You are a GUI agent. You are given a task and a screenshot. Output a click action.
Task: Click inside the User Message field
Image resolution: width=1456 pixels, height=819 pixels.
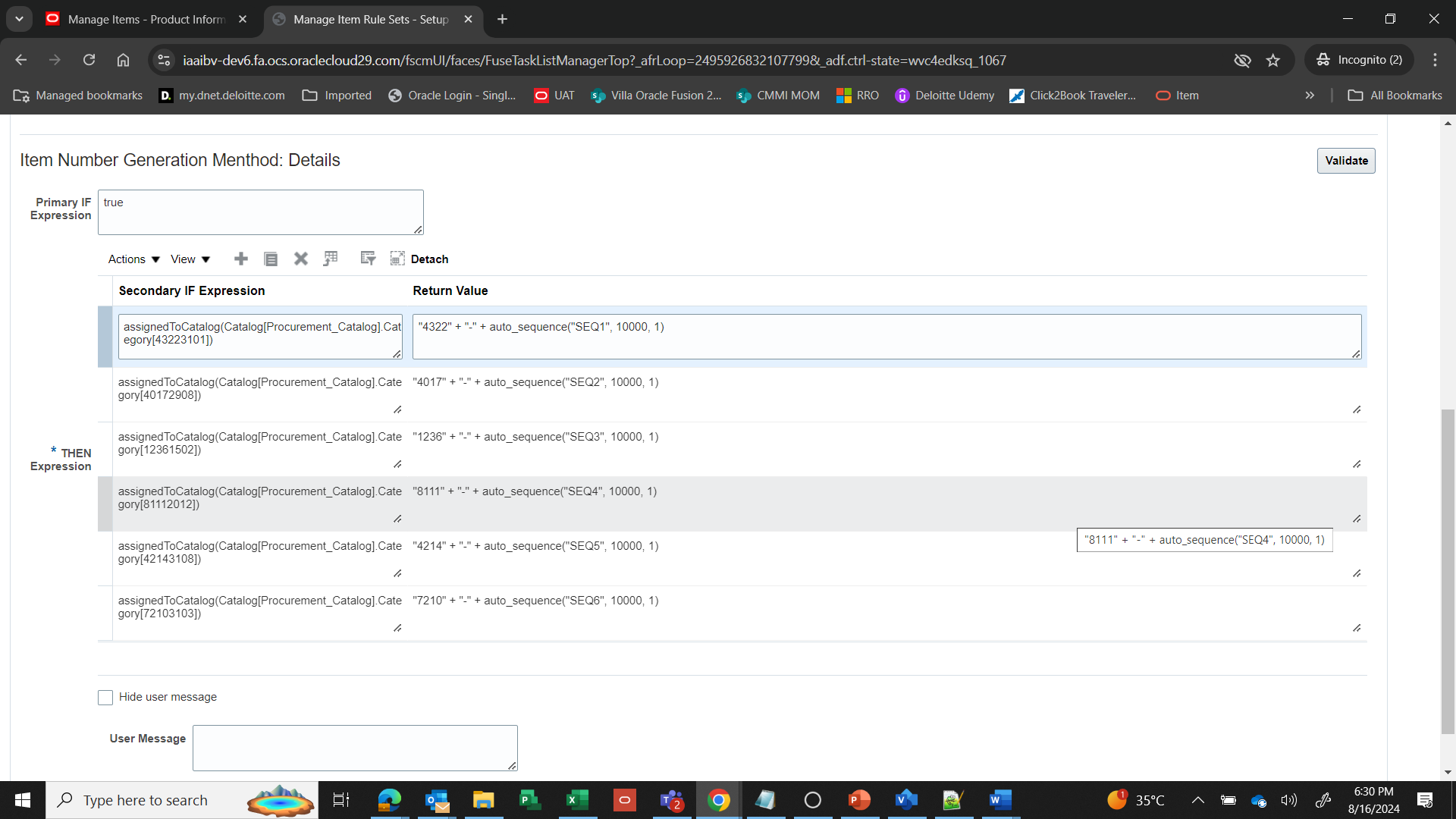pyautogui.click(x=354, y=747)
